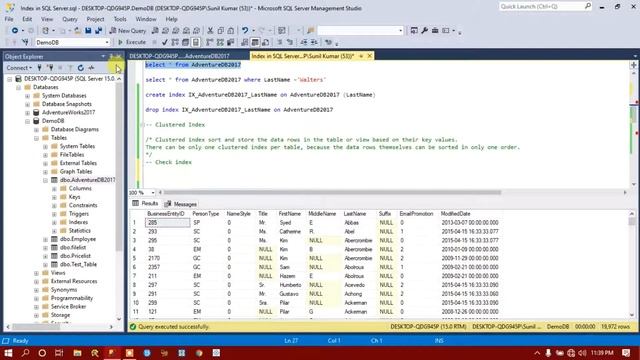Click the Save file icon
The height and width of the screenshot is (360, 640).
(x=88, y=31)
